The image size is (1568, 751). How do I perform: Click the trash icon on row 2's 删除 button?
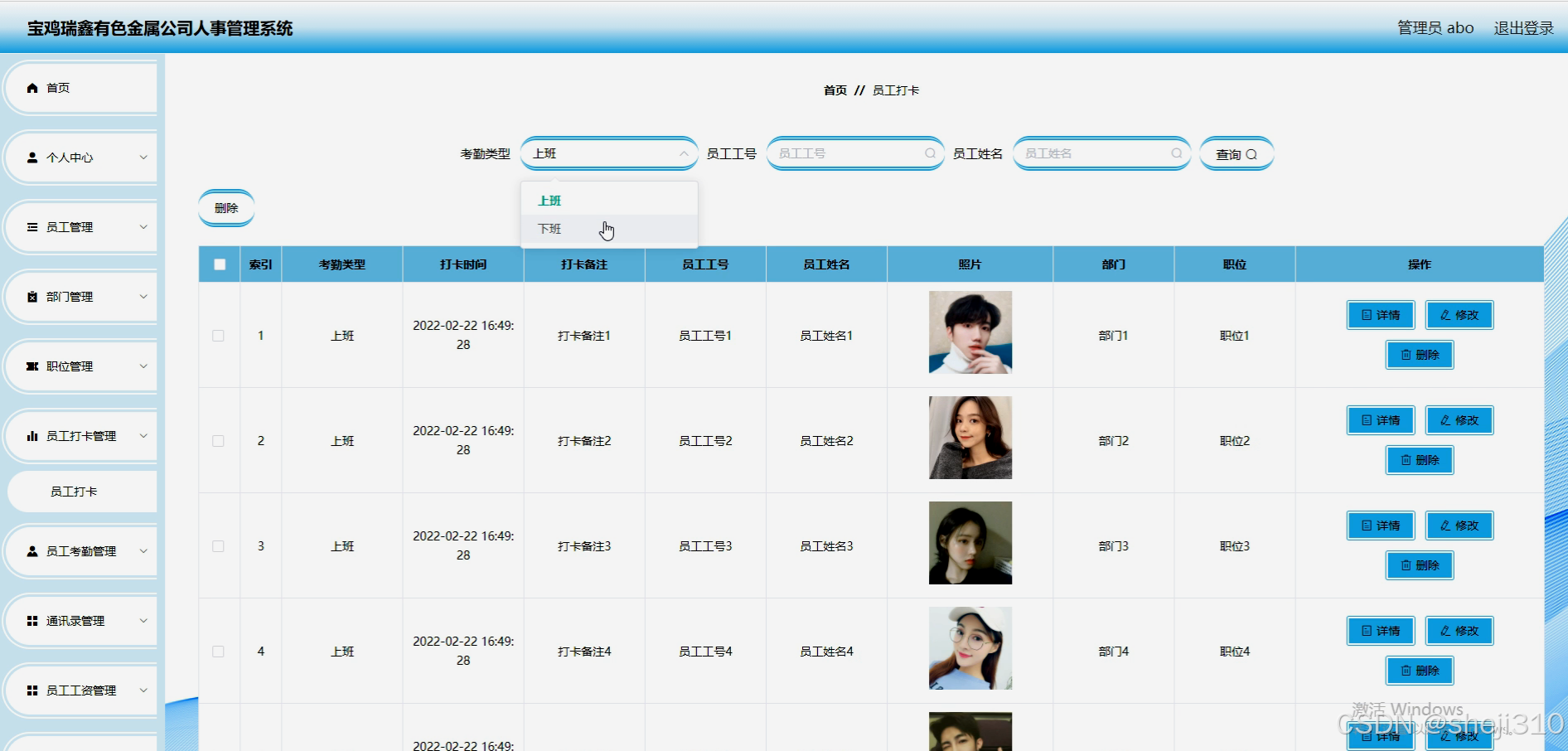1406,460
